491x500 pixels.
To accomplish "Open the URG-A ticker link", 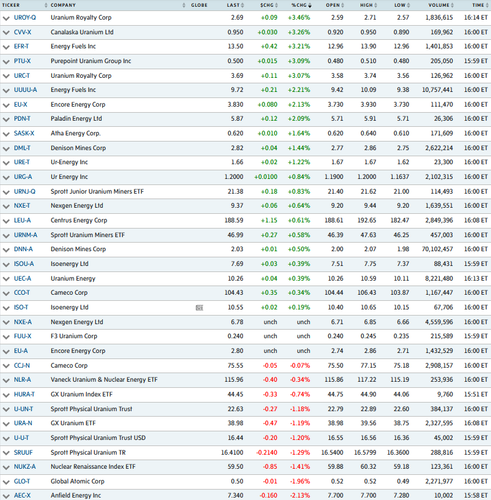I will pos(23,177).
